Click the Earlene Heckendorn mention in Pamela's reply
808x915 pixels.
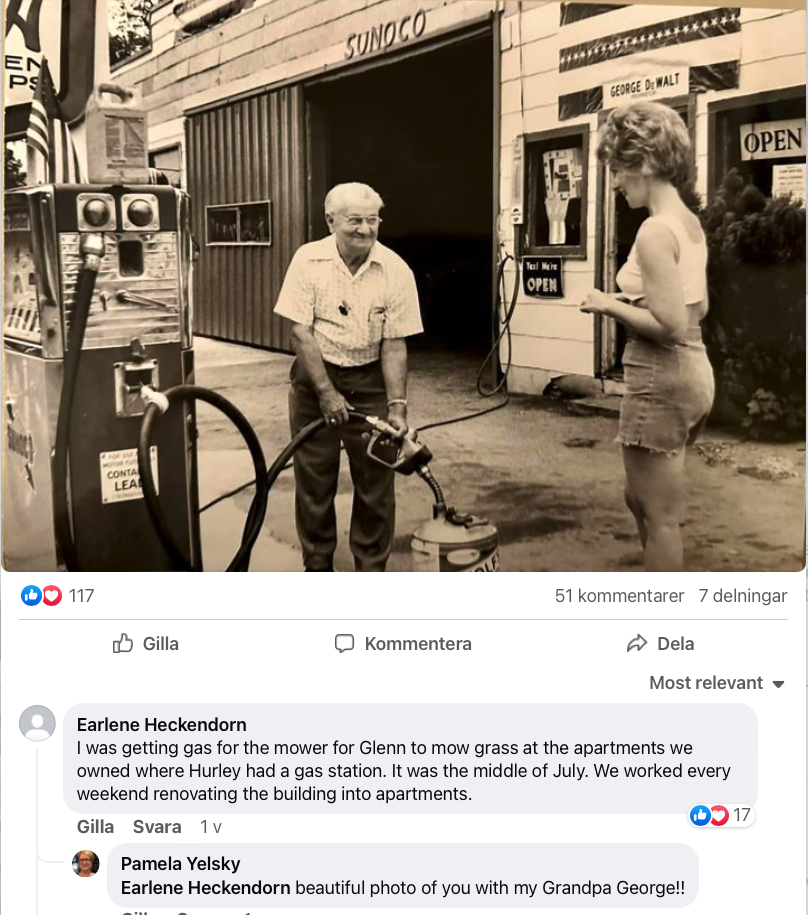pyautogui.click(x=205, y=888)
